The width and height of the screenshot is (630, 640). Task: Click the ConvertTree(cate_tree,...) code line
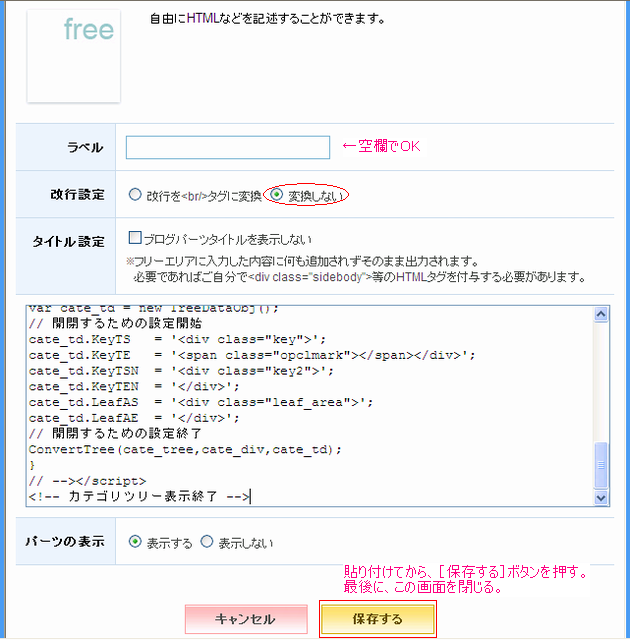click(185, 450)
